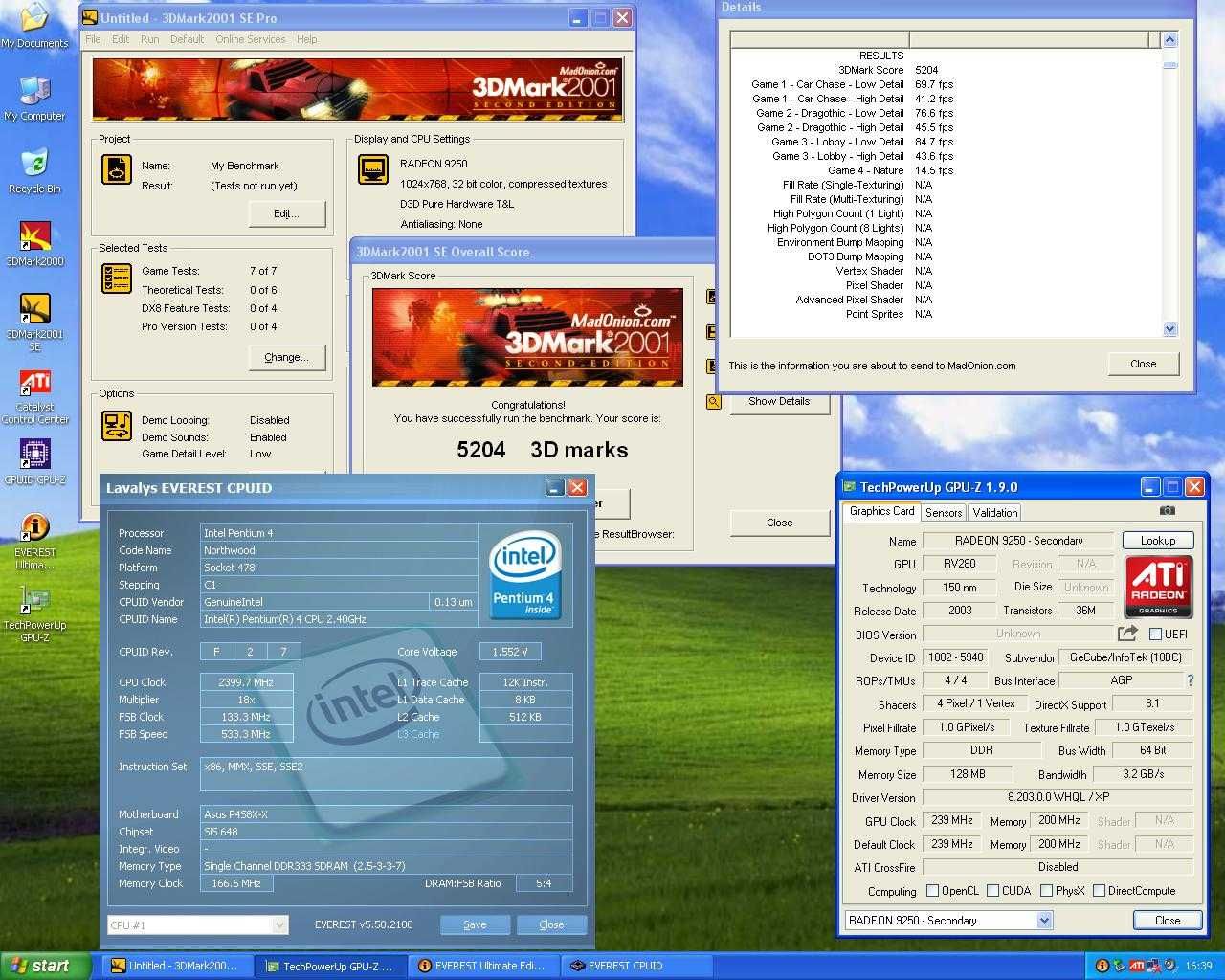Select the Graphics Card tab in GPU-Z

881,511
